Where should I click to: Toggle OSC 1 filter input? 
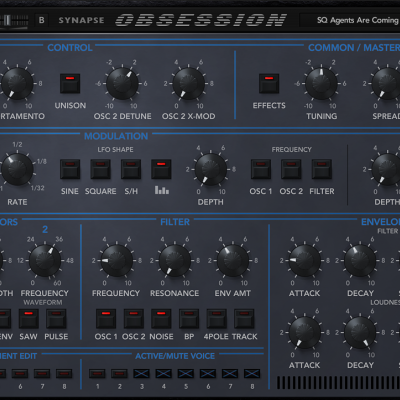106,319
